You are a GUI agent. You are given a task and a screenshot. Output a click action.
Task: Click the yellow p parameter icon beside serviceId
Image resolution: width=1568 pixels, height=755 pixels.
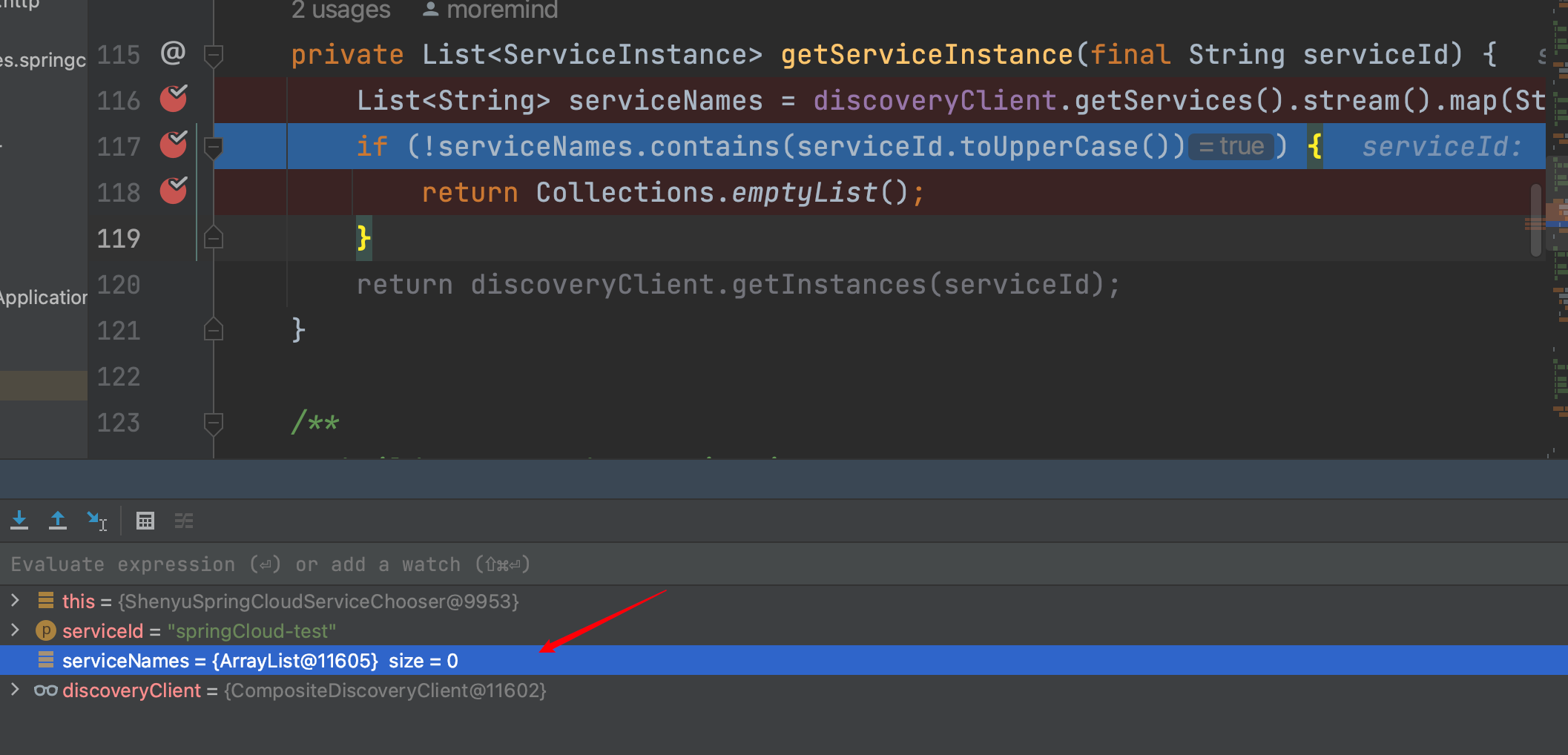tap(45, 630)
